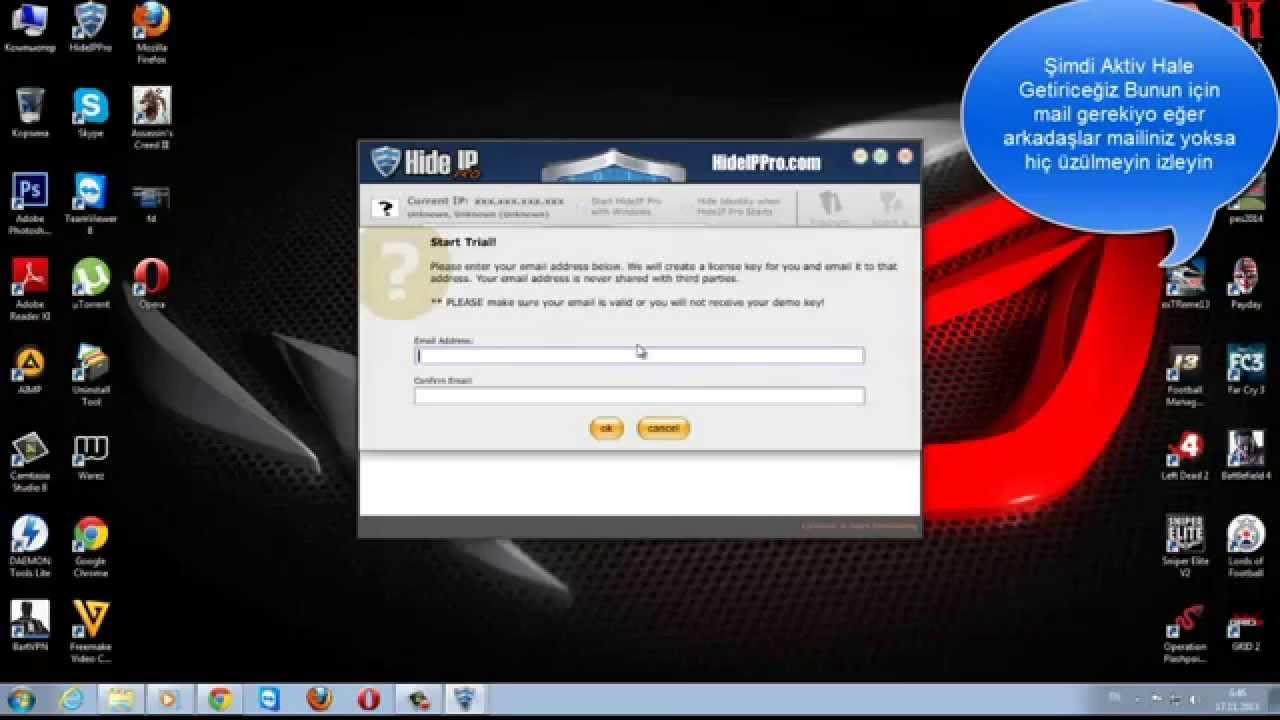Launch Football Manager 13 desktop shortcut
1280x720 pixels.
(1184, 376)
